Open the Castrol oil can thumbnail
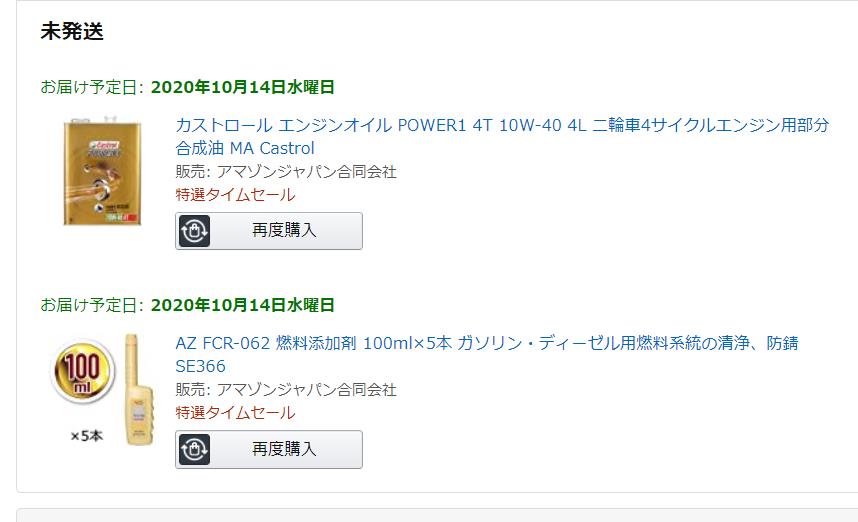Viewport: 858px width, 522px height. (102, 171)
